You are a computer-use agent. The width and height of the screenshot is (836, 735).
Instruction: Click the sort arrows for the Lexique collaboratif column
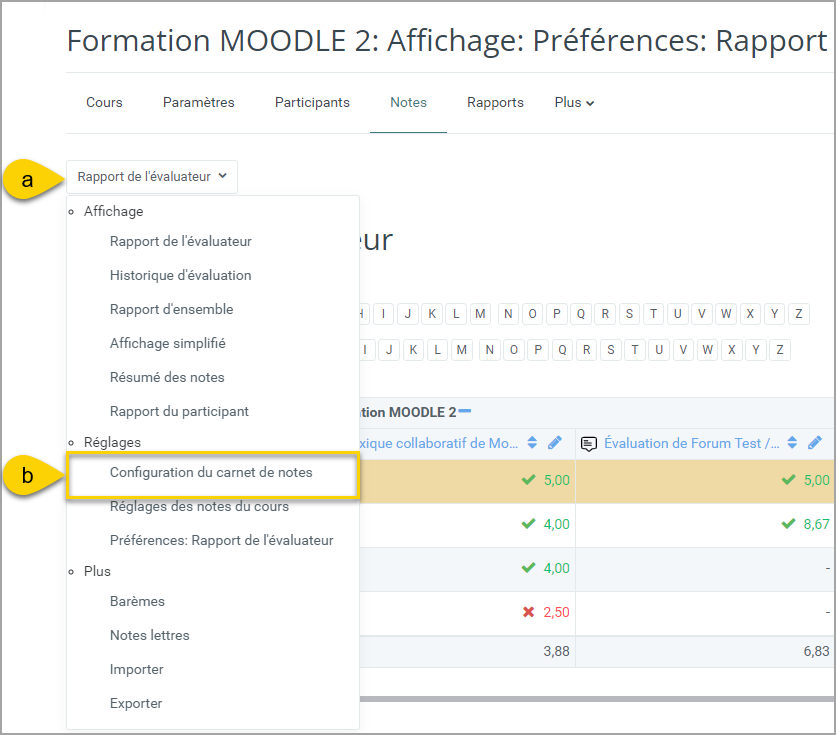[532, 443]
